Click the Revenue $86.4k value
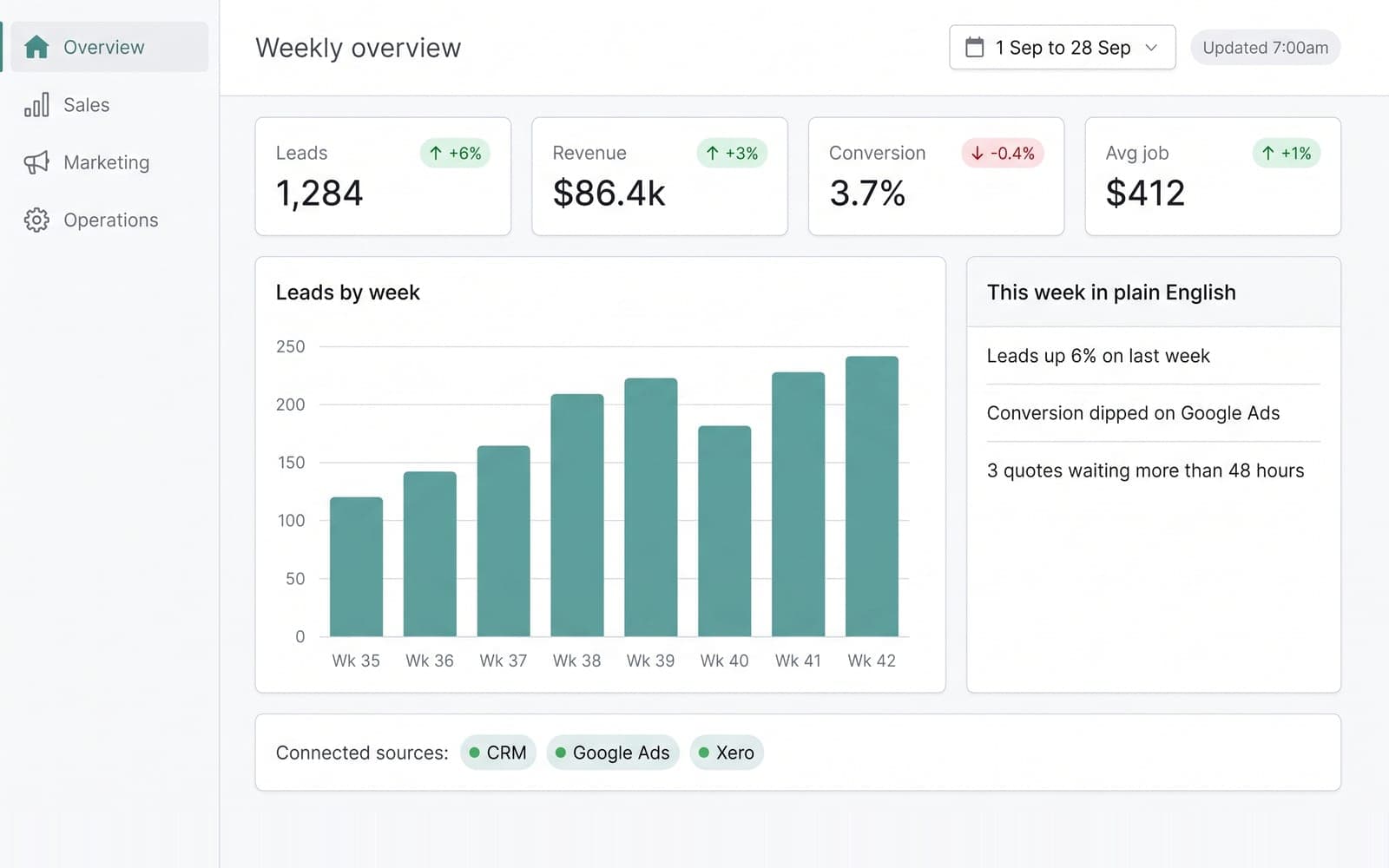 click(x=609, y=193)
